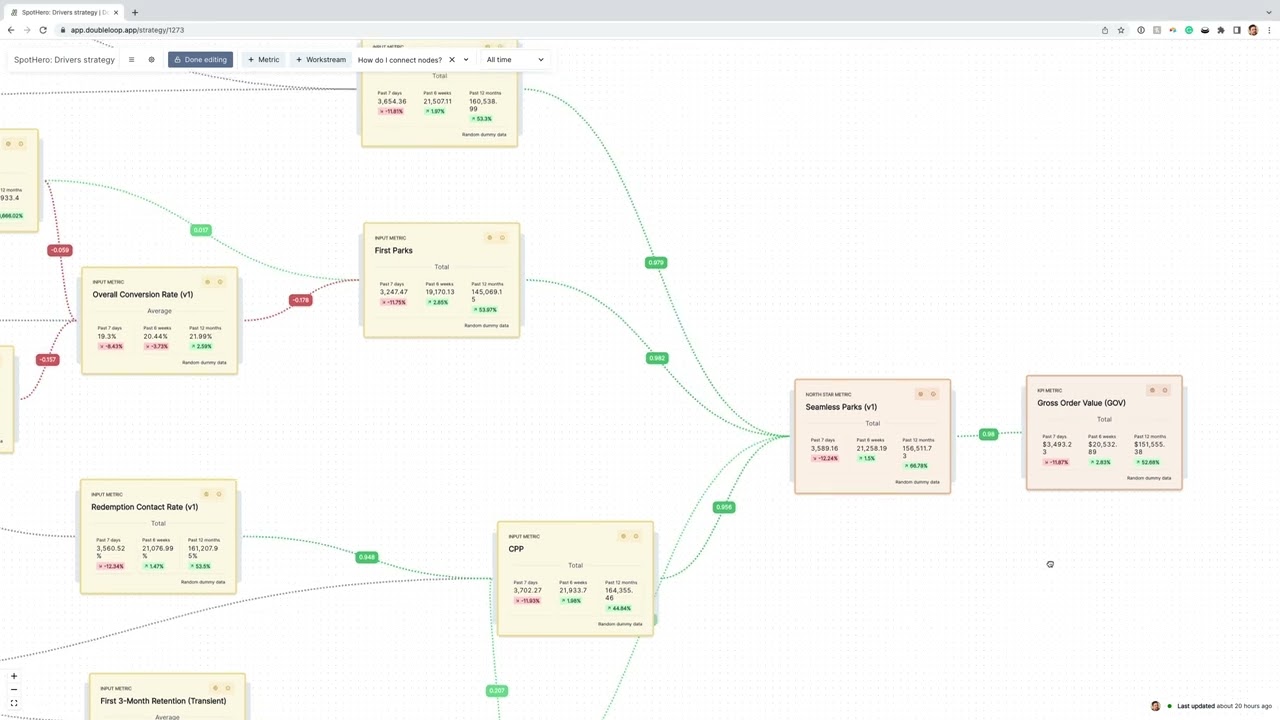The image size is (1280, 720).
Task: Open the Chrome three-dot menu
Action: pos(1269,30)
